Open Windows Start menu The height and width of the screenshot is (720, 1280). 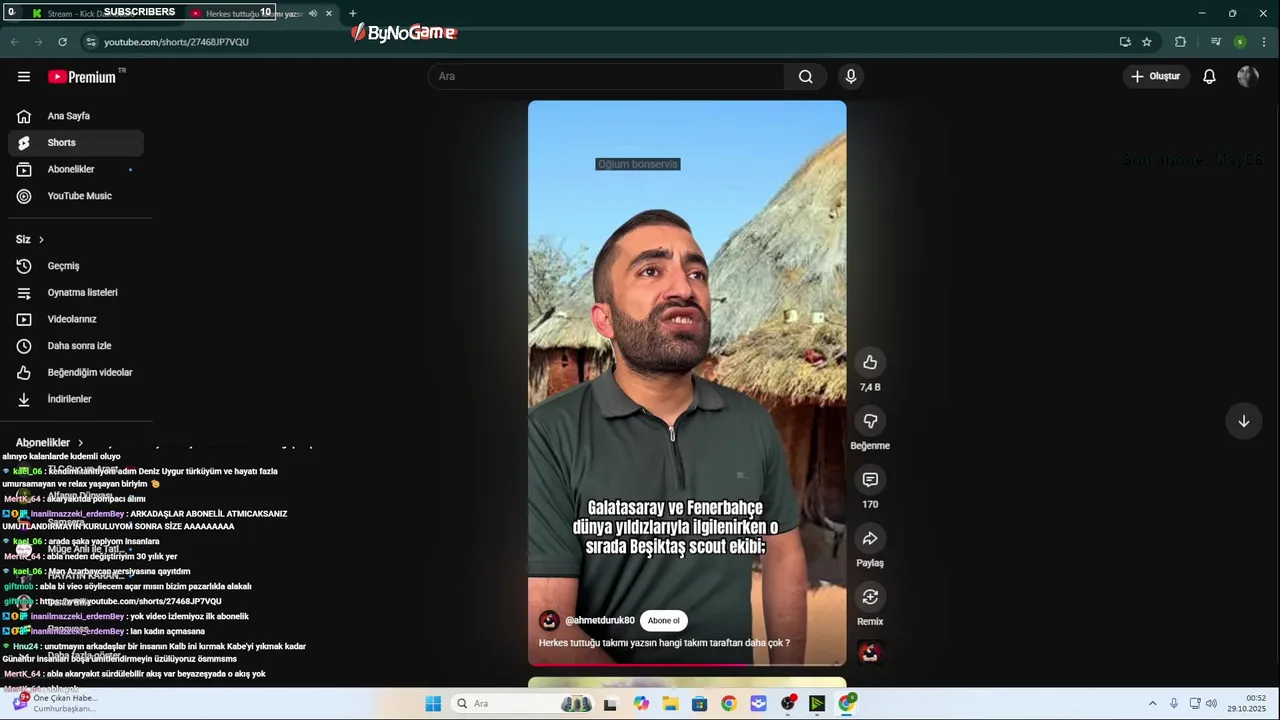(x=433, y=704)
